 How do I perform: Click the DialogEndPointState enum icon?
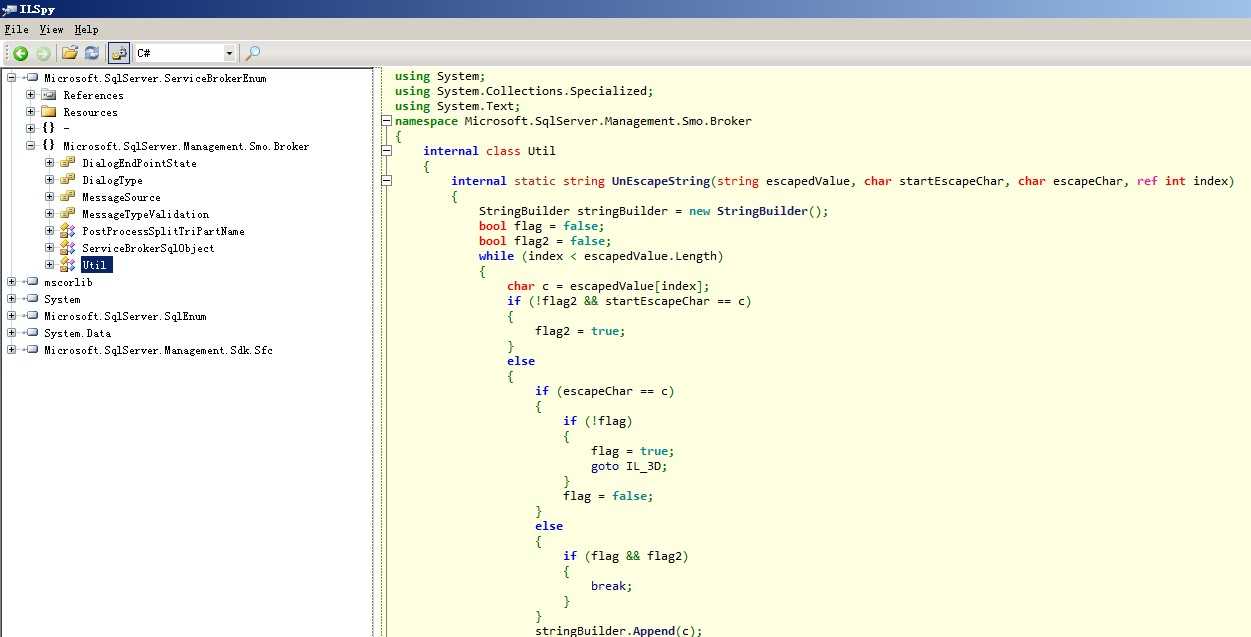[x=67, y=163]
